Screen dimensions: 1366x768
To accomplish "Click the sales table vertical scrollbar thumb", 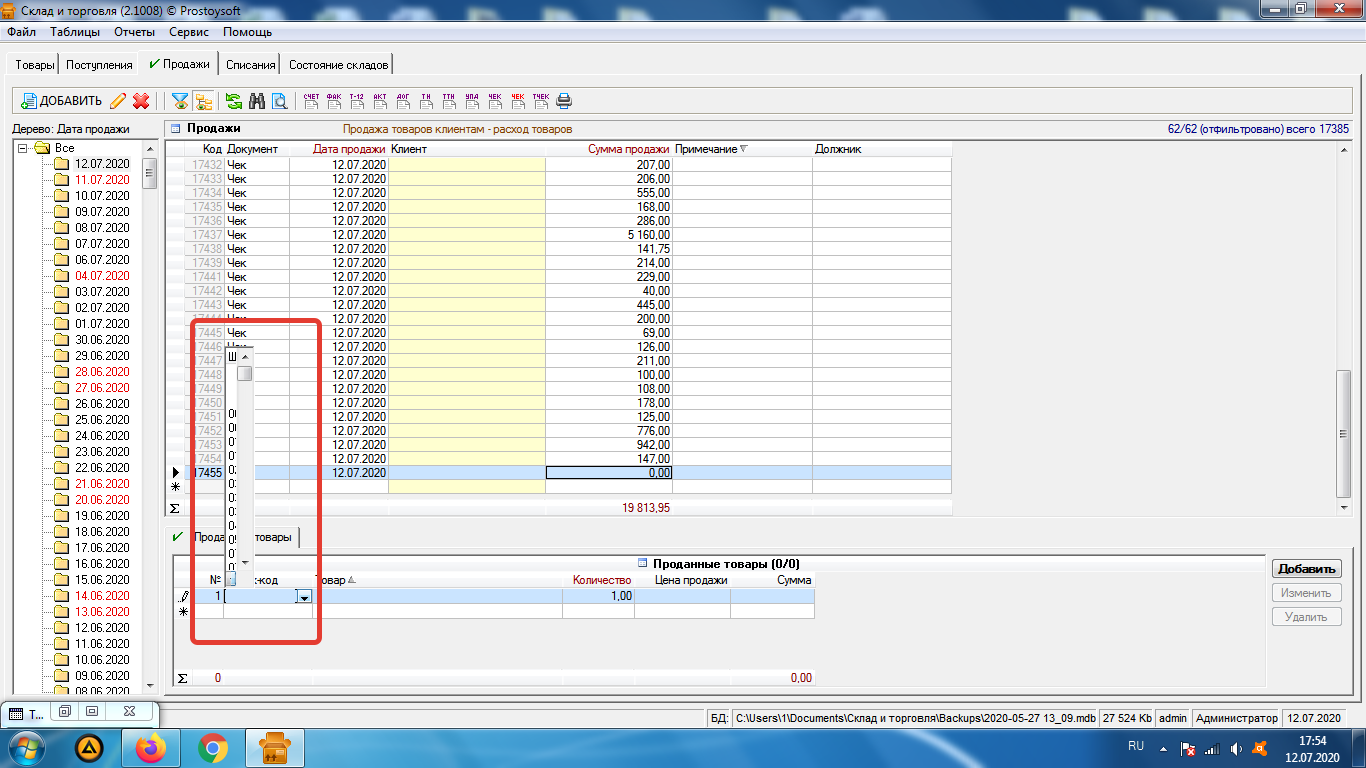I will [x=1344, y=433].
